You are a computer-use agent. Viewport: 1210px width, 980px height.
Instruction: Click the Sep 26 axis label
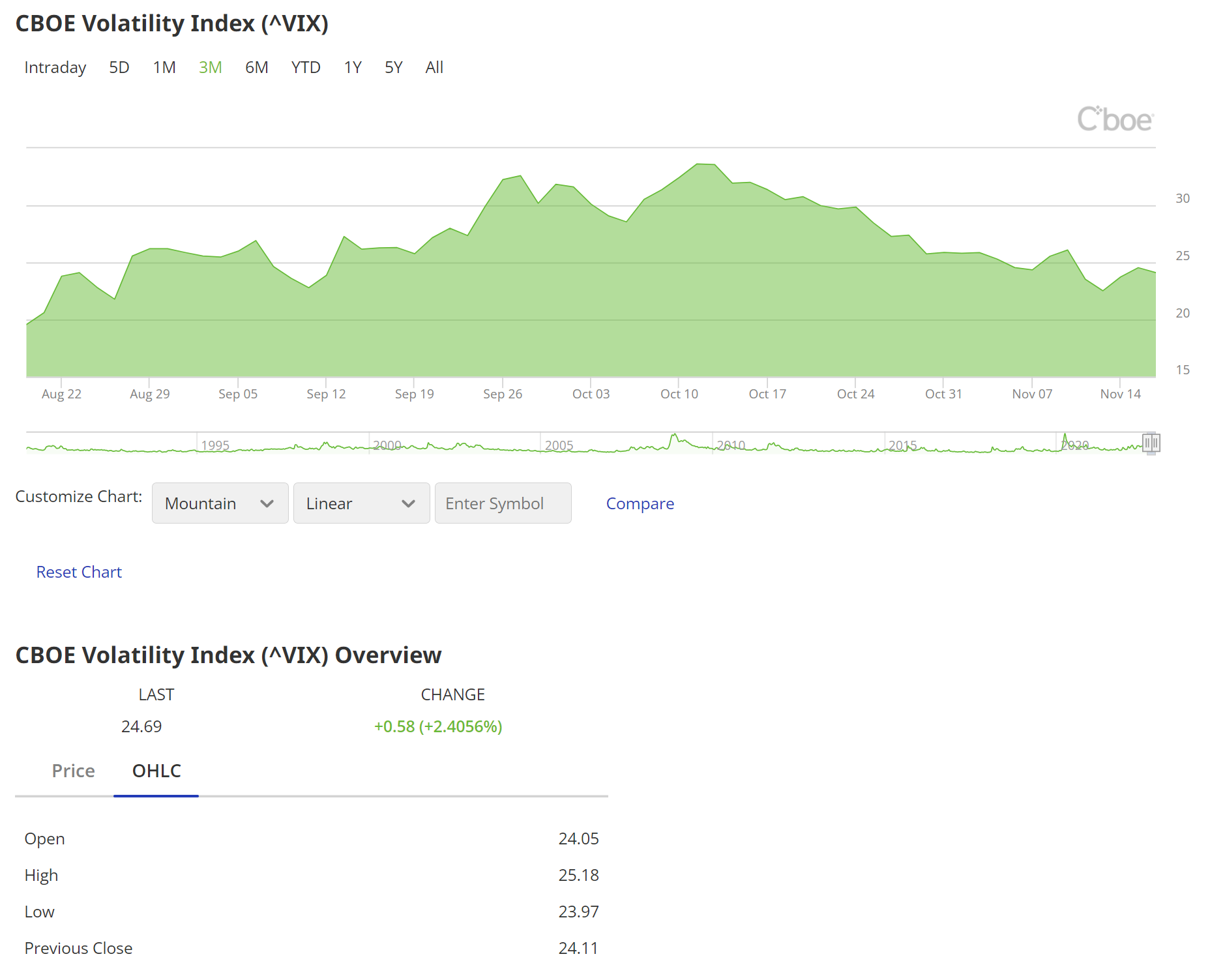(503, 394)
